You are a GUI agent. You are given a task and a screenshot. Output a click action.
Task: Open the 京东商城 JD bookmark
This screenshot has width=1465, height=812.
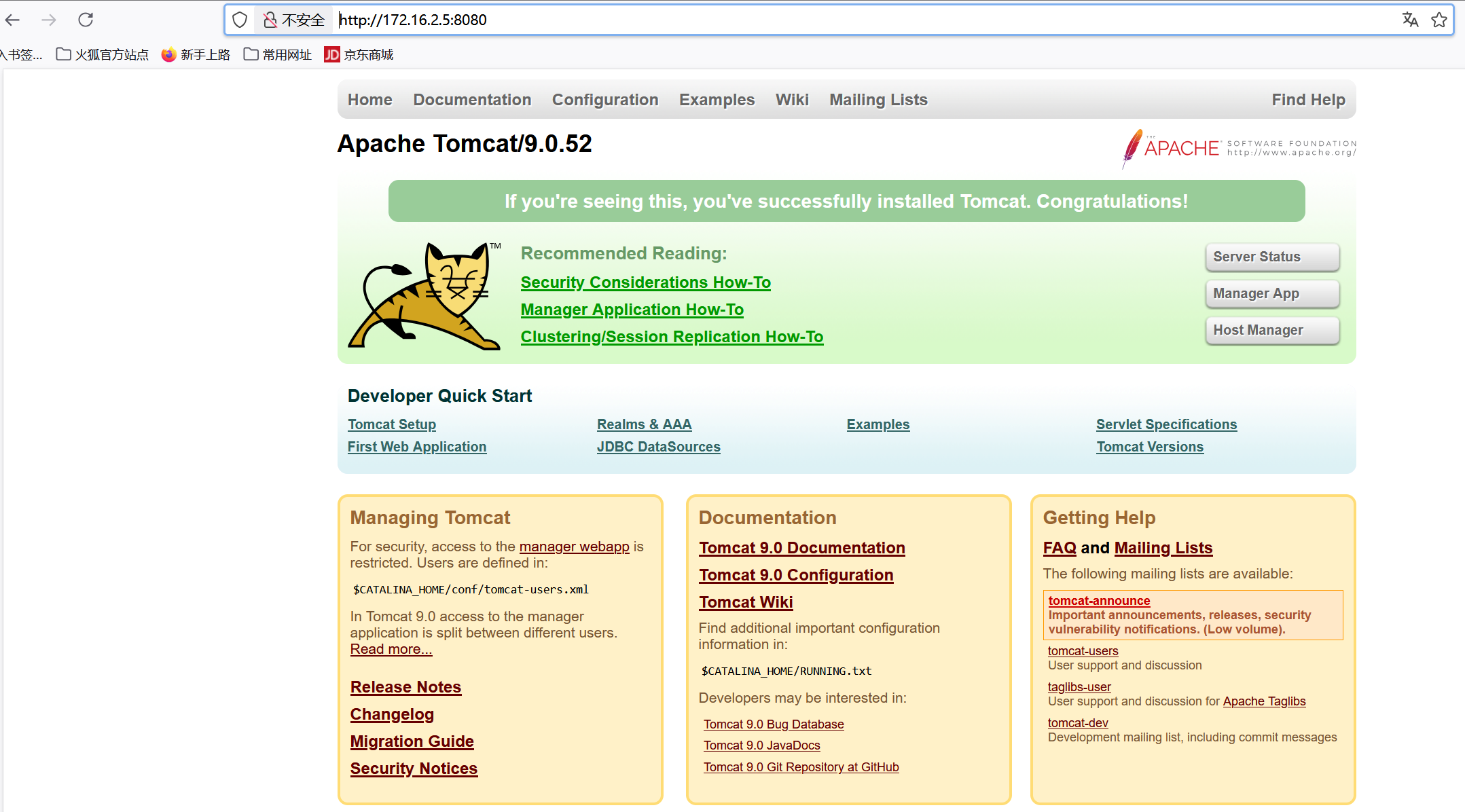click(x=359, y=54)
